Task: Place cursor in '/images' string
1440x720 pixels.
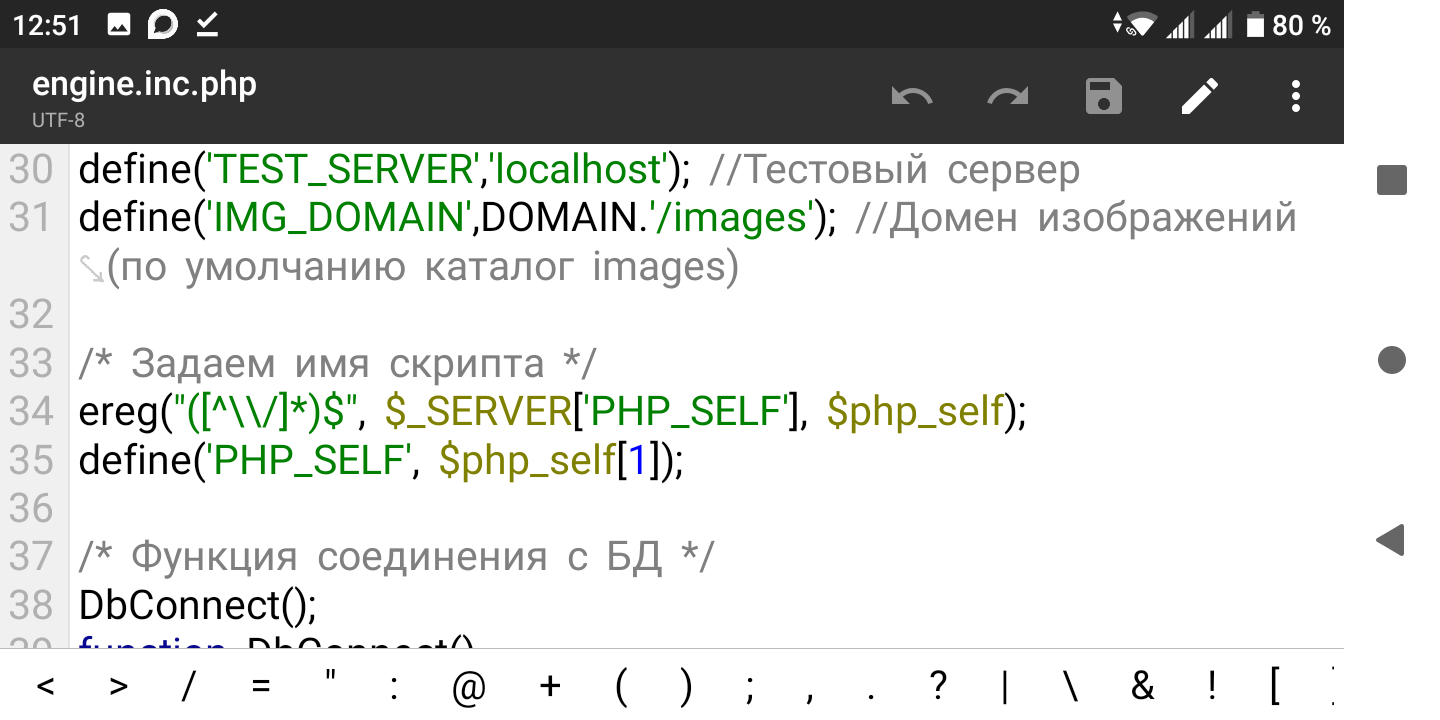Action: (x=732, y=218)
